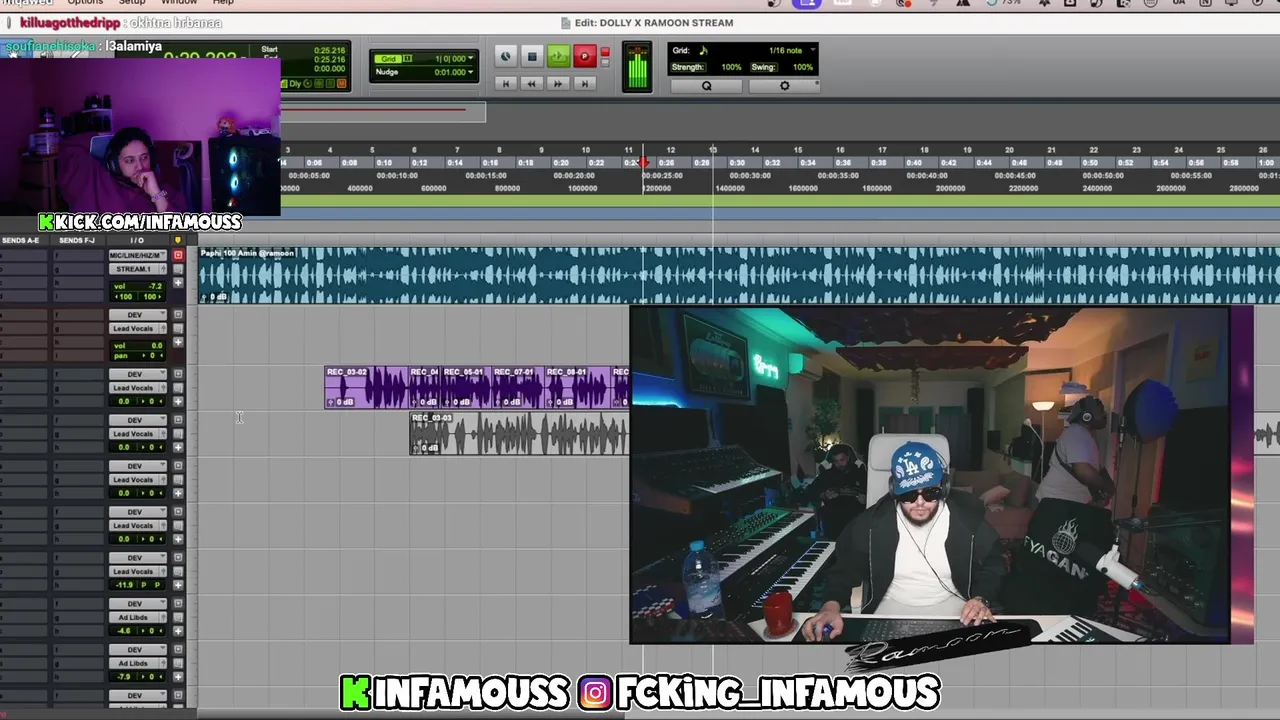The height and width of the screenshot is (720, 1280).
Task: Click the small grey indicator beside Record
Action: pos(604,63)
